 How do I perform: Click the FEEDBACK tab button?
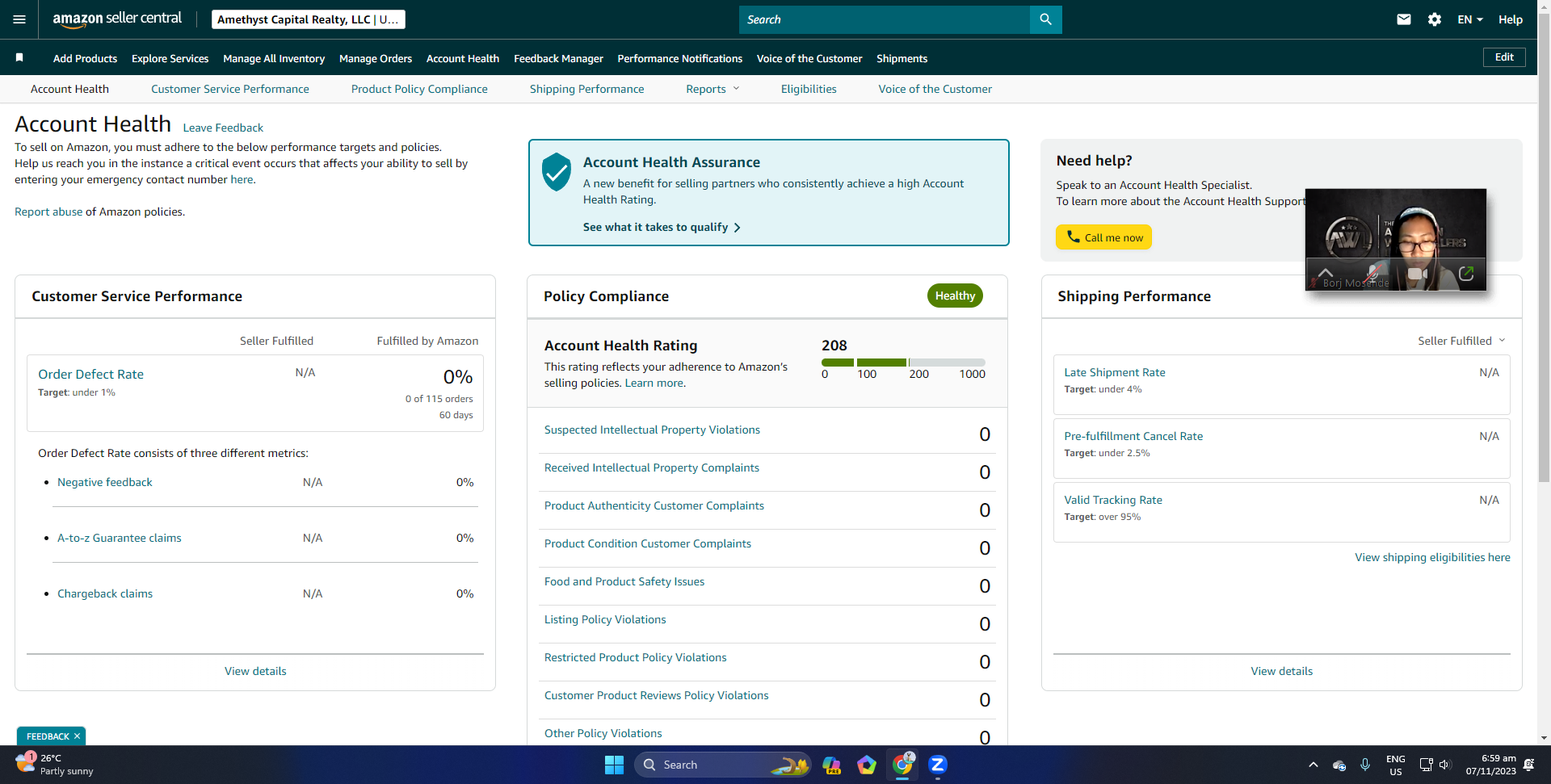pyautogui.click(x=48, y=736)
